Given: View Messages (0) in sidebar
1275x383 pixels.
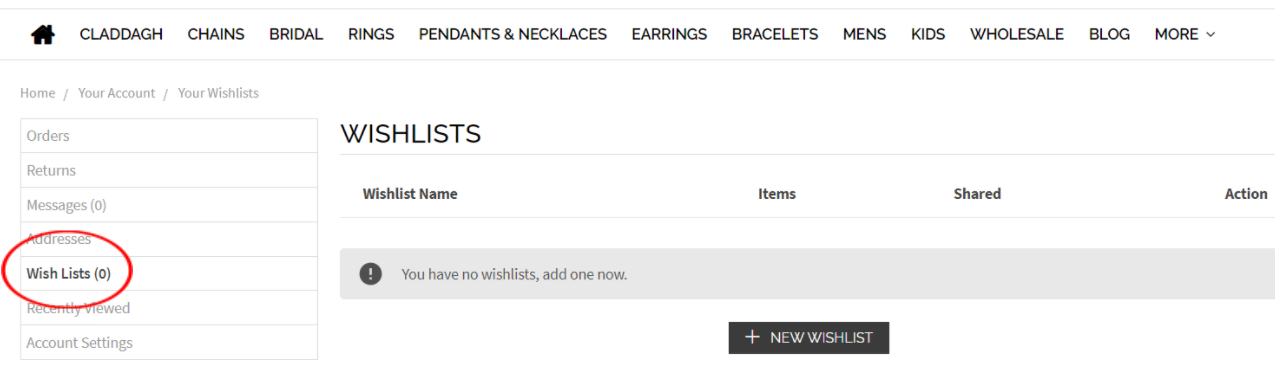Looking at the screenshot, I should tap(169, 205).
